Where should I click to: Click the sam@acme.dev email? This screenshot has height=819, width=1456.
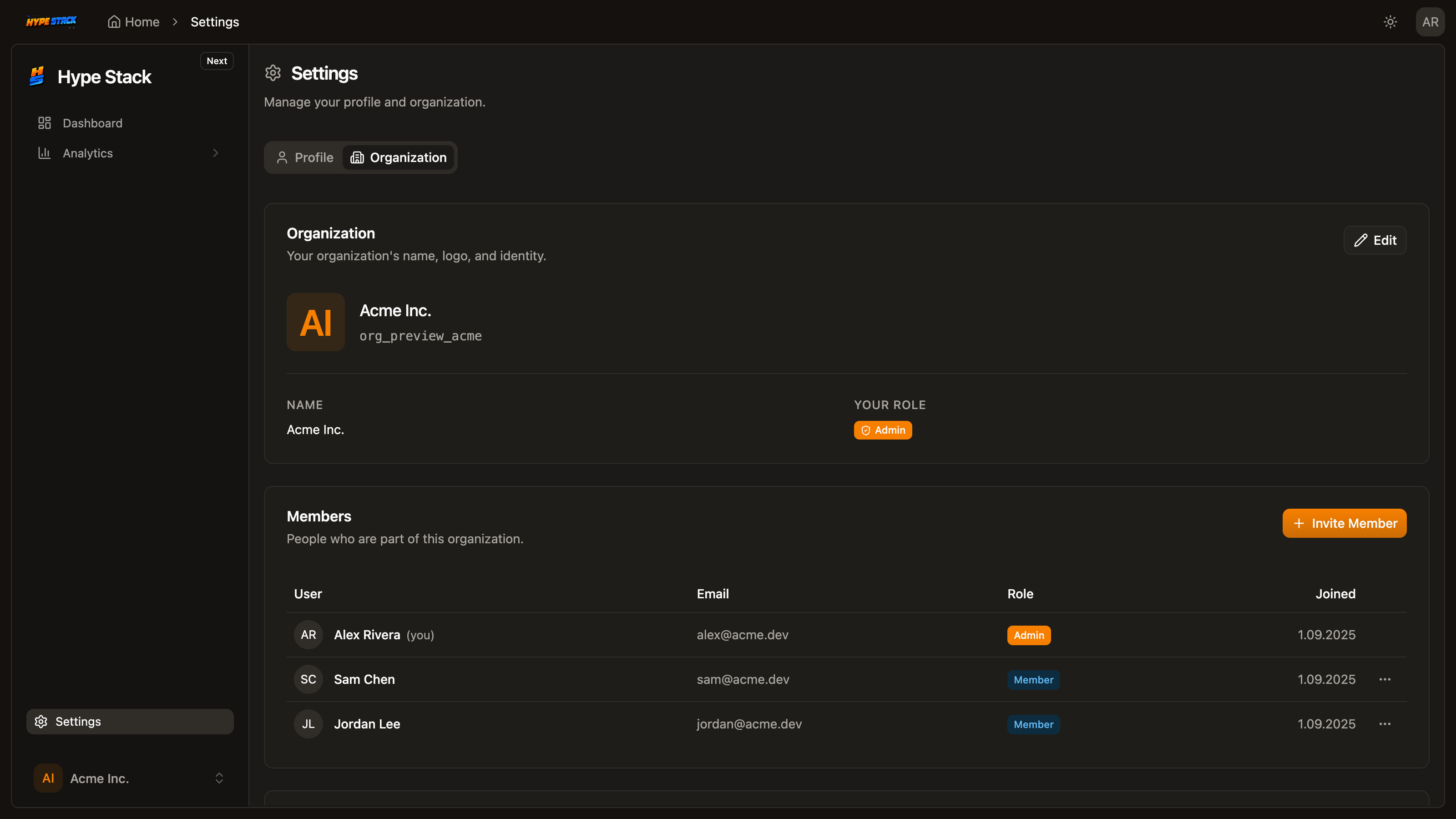[x=743, y=679]
